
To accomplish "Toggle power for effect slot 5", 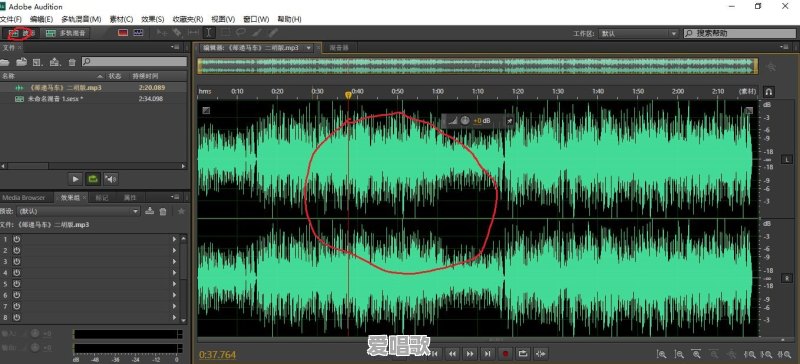I will click(x=16, y=284).
